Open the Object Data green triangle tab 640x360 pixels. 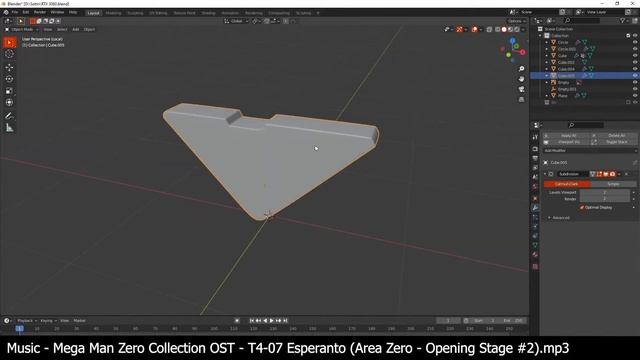[535, 245]
